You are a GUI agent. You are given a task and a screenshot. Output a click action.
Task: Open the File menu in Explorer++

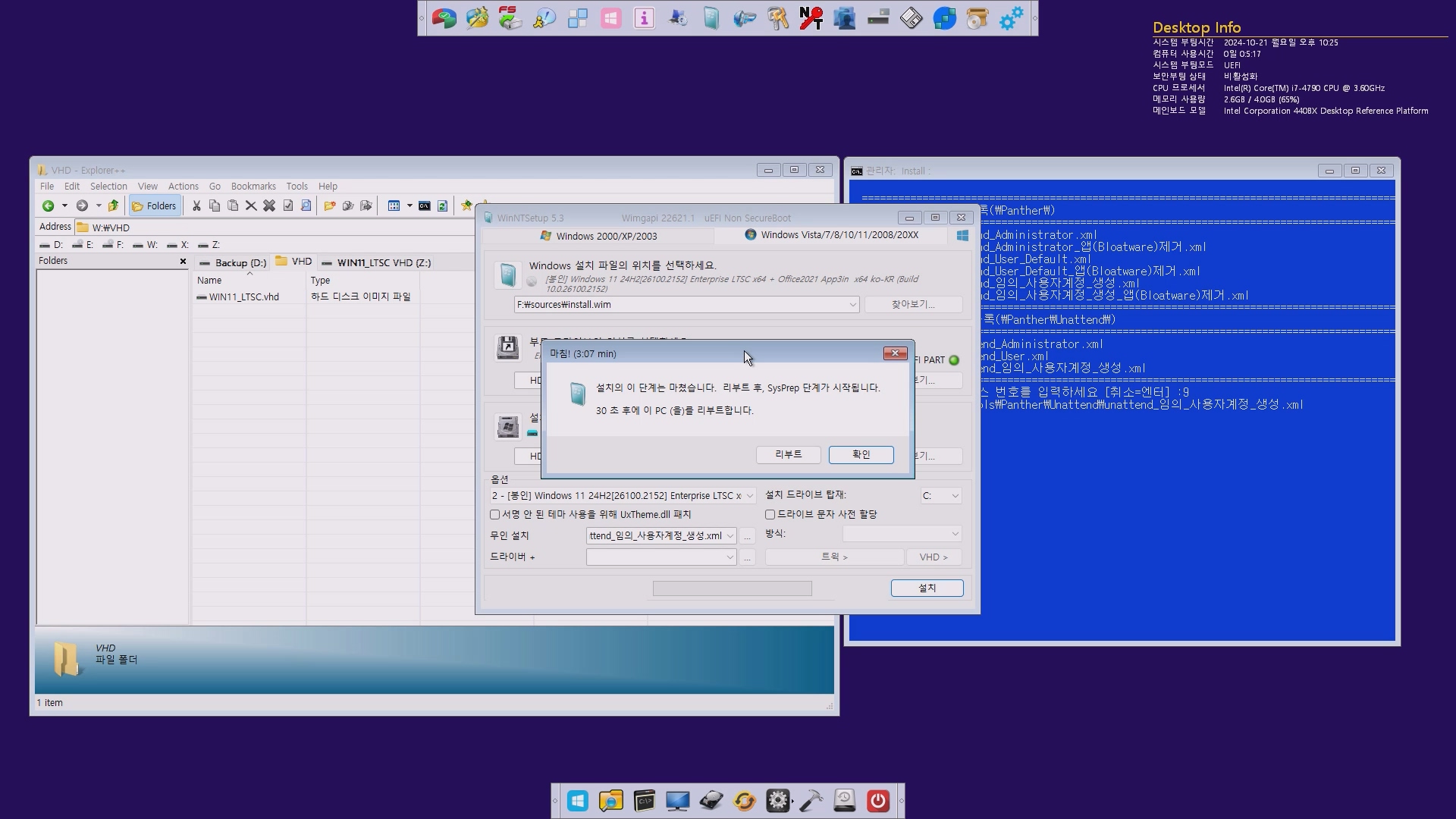pos(47,186)
